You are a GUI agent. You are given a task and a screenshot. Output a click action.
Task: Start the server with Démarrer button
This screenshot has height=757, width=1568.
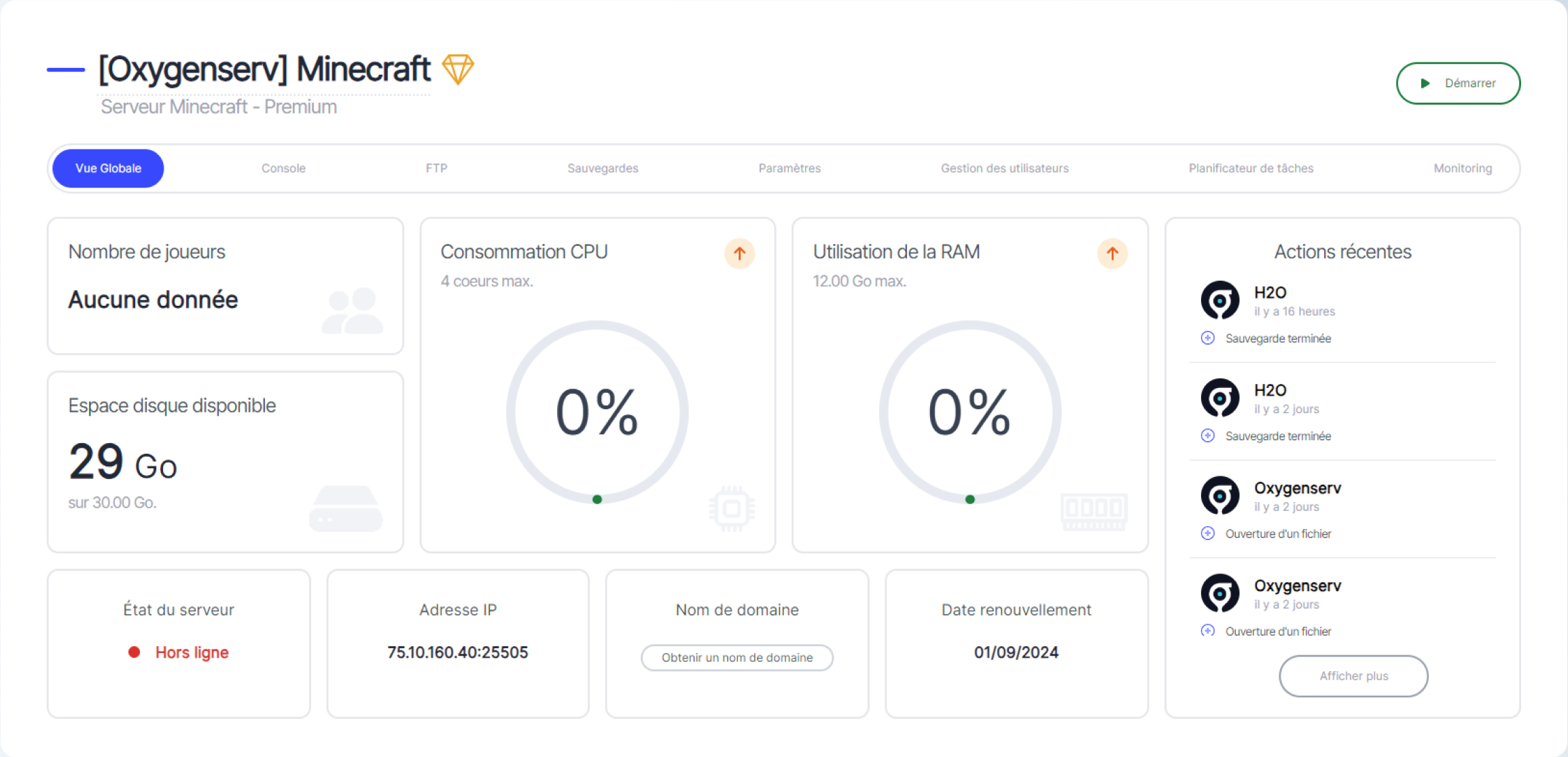coord(1458,83)
